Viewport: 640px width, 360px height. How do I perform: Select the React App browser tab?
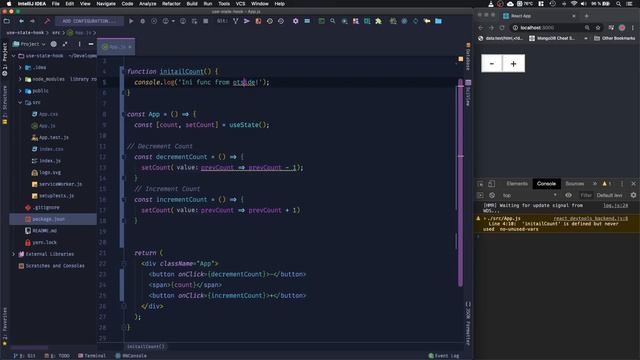(538, 16)
